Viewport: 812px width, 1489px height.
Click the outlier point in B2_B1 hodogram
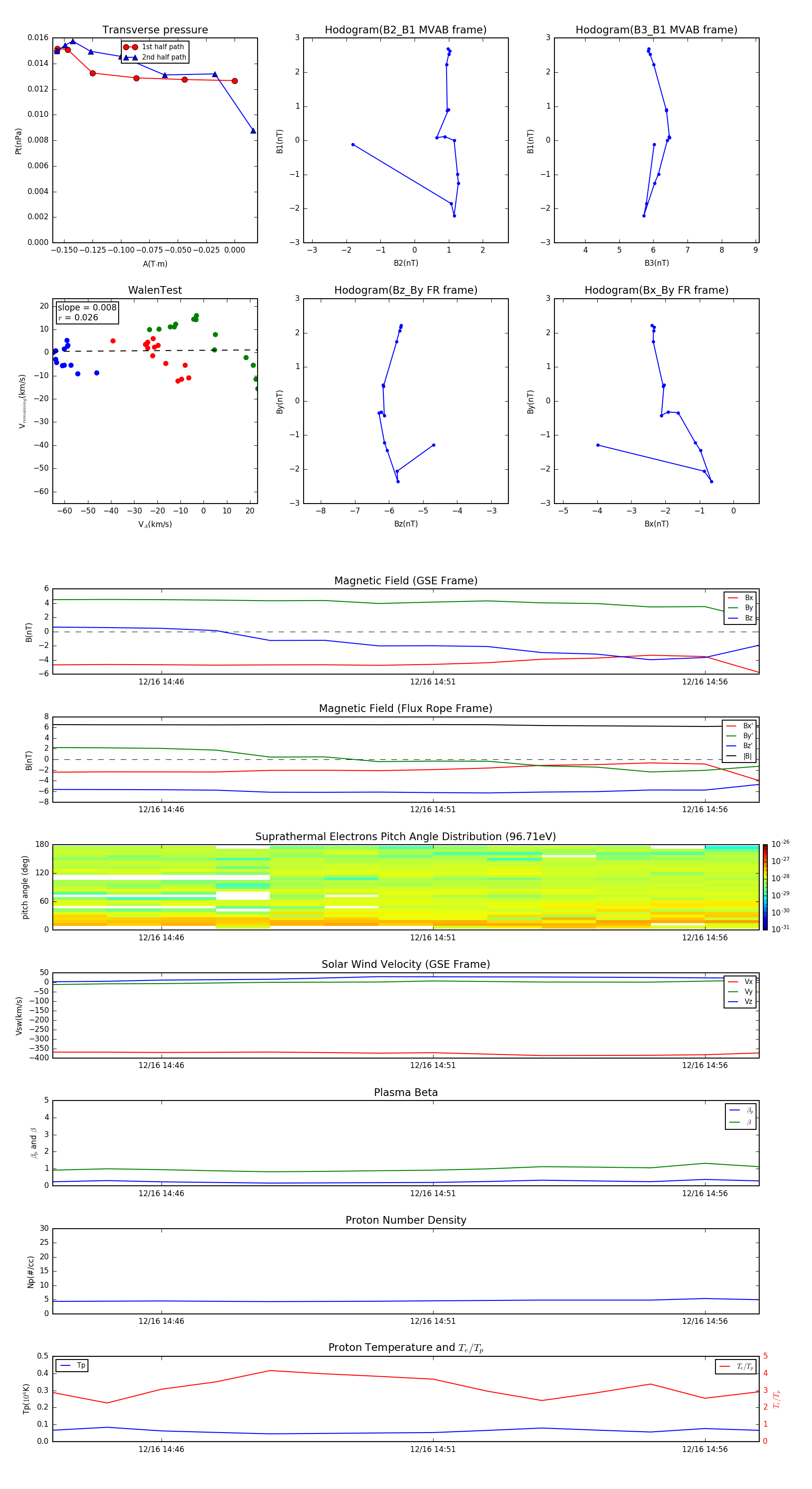352,144
